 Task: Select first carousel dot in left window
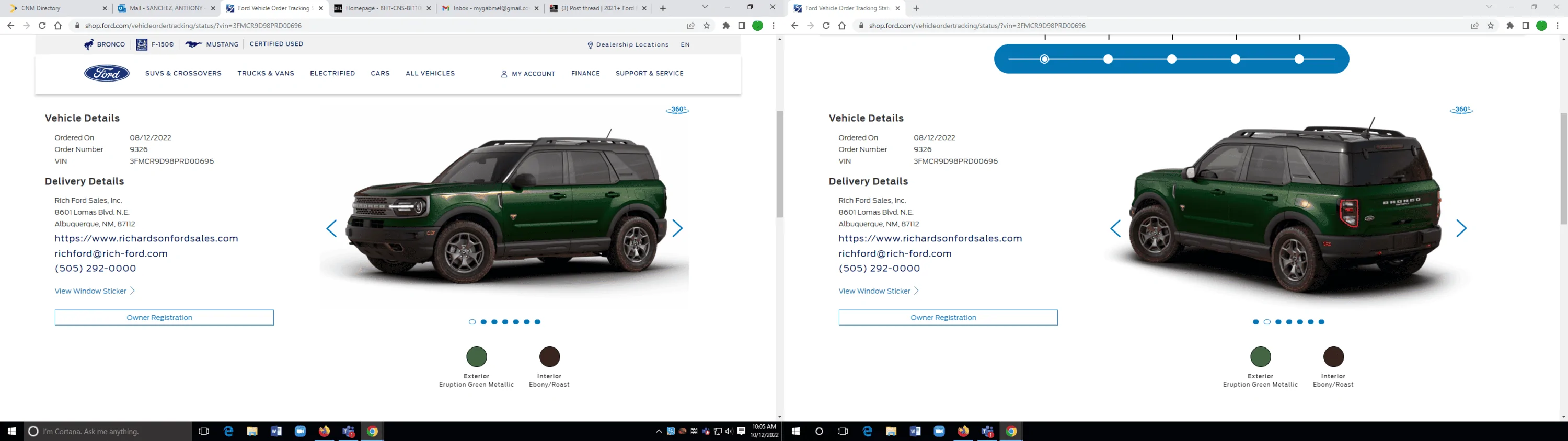(472, 322)
